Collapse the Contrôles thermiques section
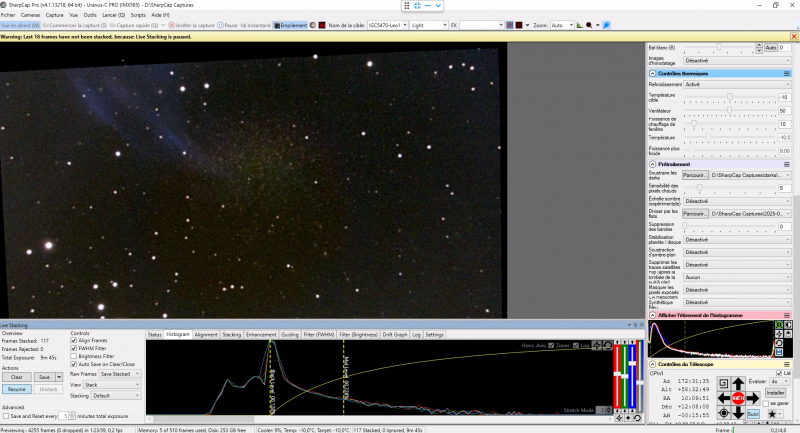 click(x=653, y=73)
